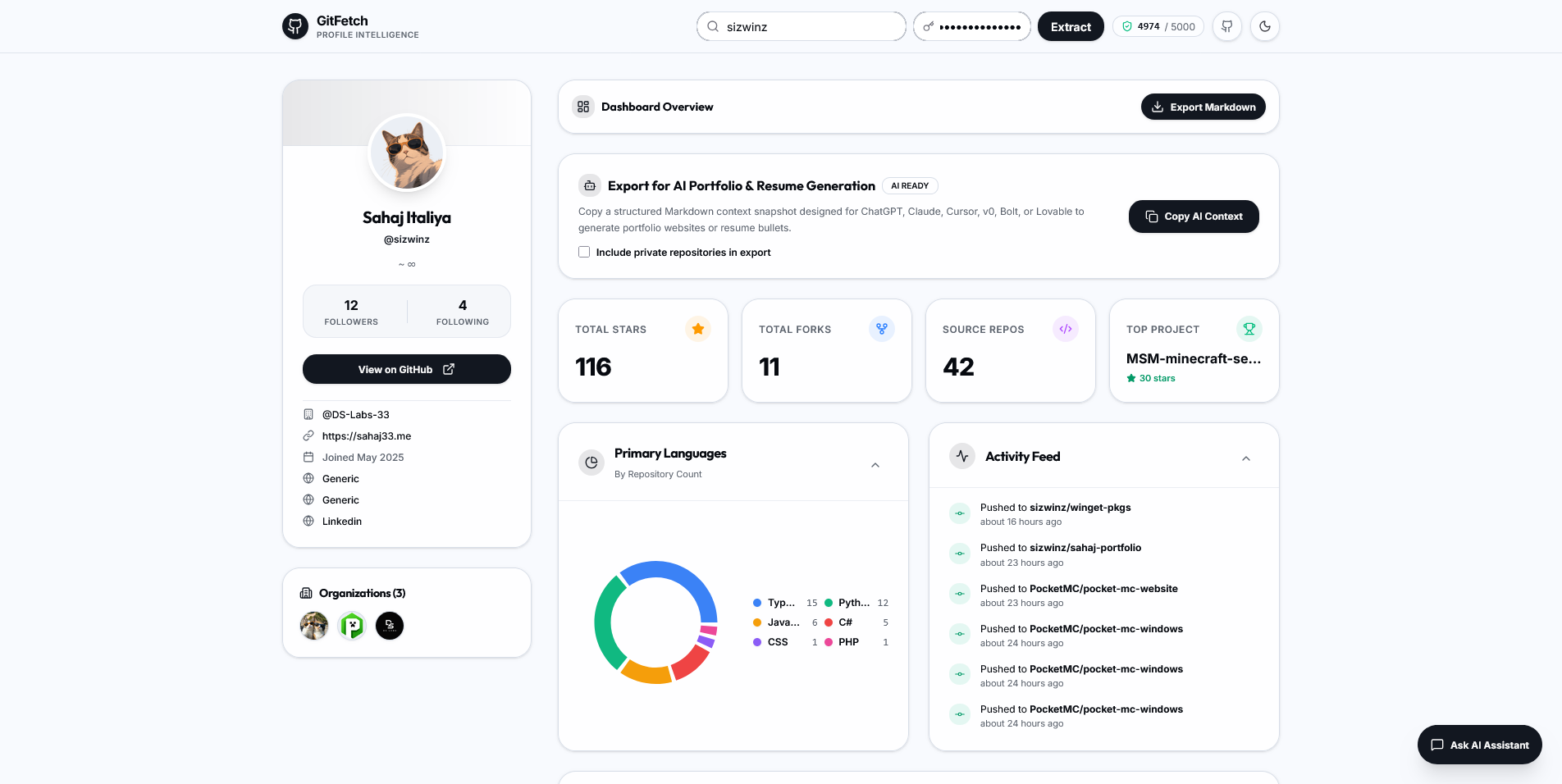Focus the masked token password field
This screenshot has height=784, width=1562.
point(972,26)
